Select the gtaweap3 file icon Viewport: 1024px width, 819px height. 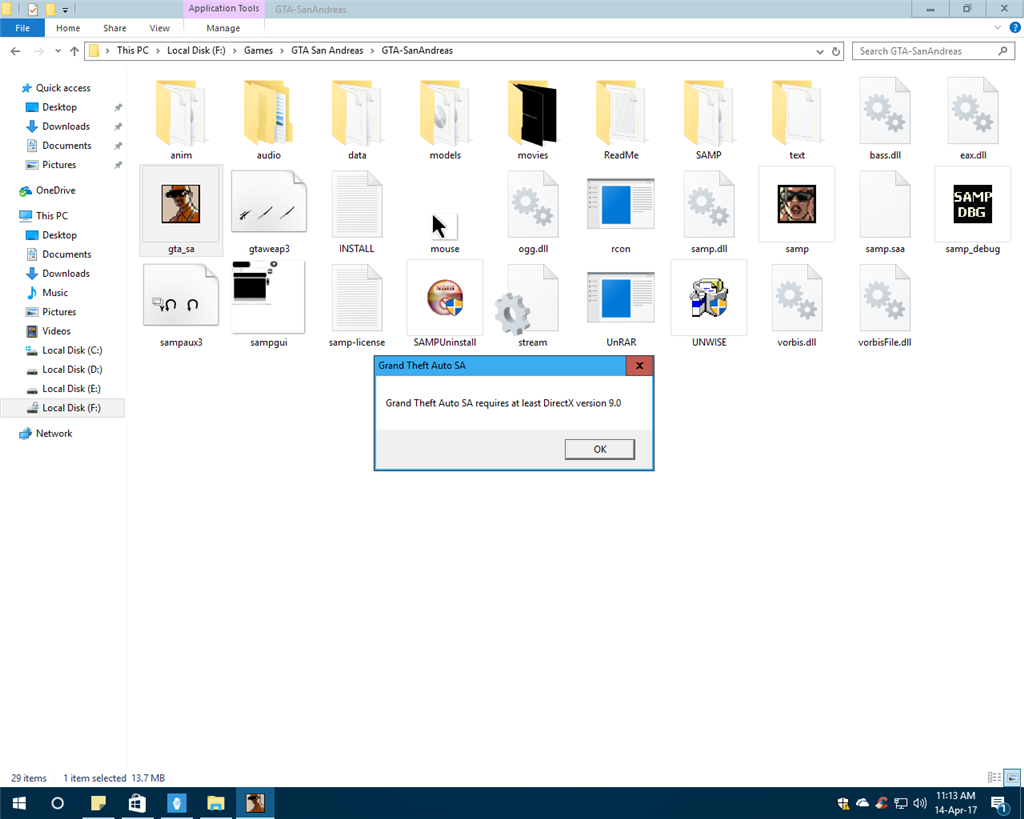click(268, 202)
